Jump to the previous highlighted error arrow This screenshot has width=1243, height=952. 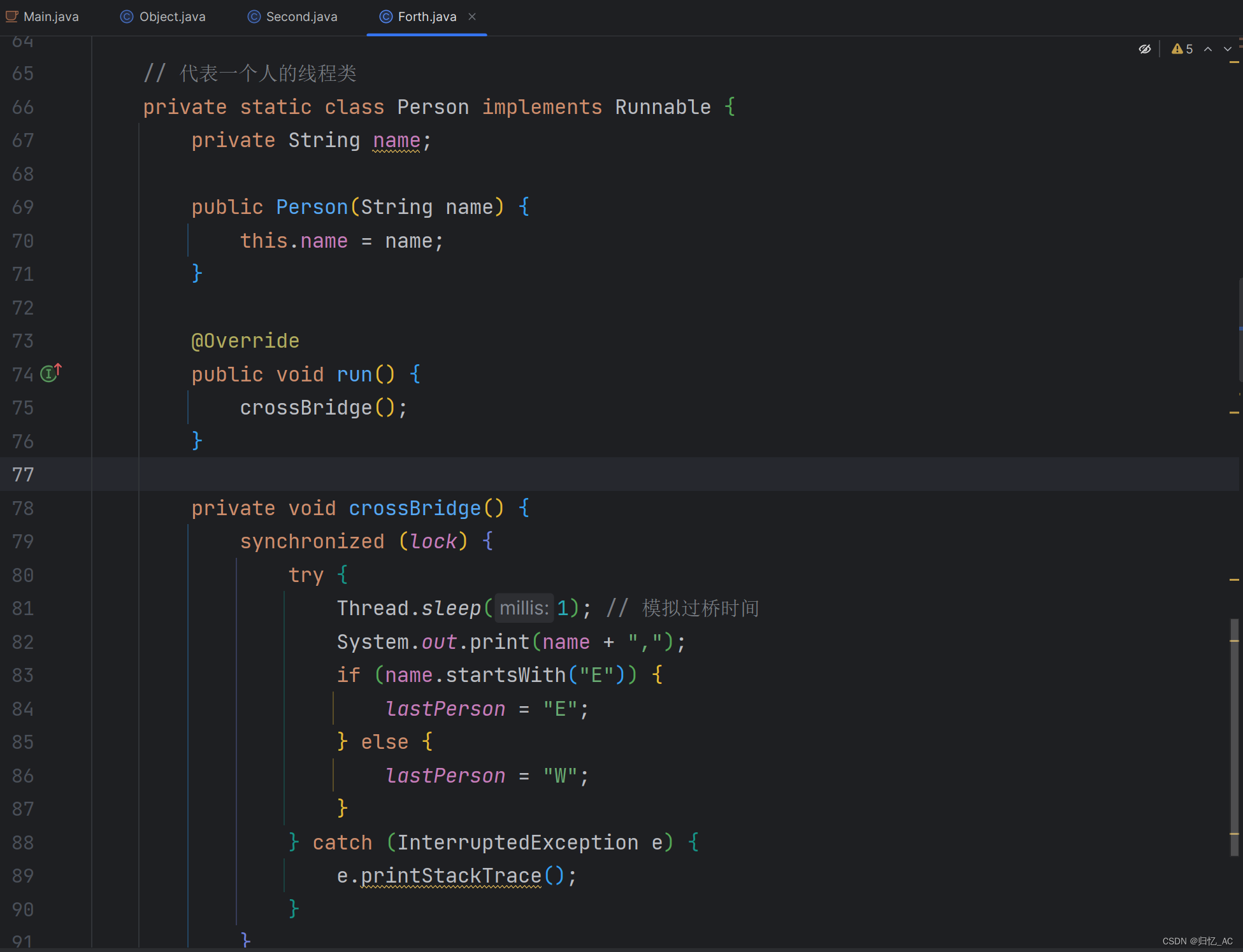[1208, 49]
